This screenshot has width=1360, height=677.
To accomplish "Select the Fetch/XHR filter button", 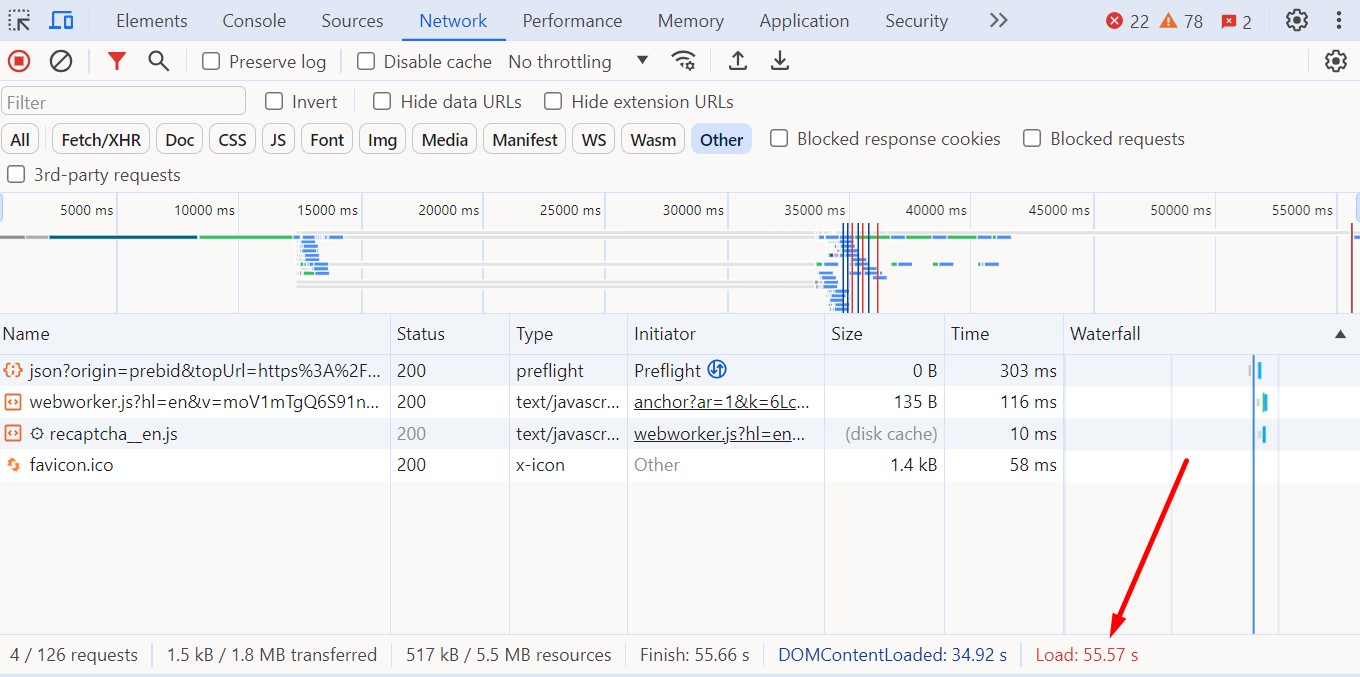I will click(x=101, y=140).
